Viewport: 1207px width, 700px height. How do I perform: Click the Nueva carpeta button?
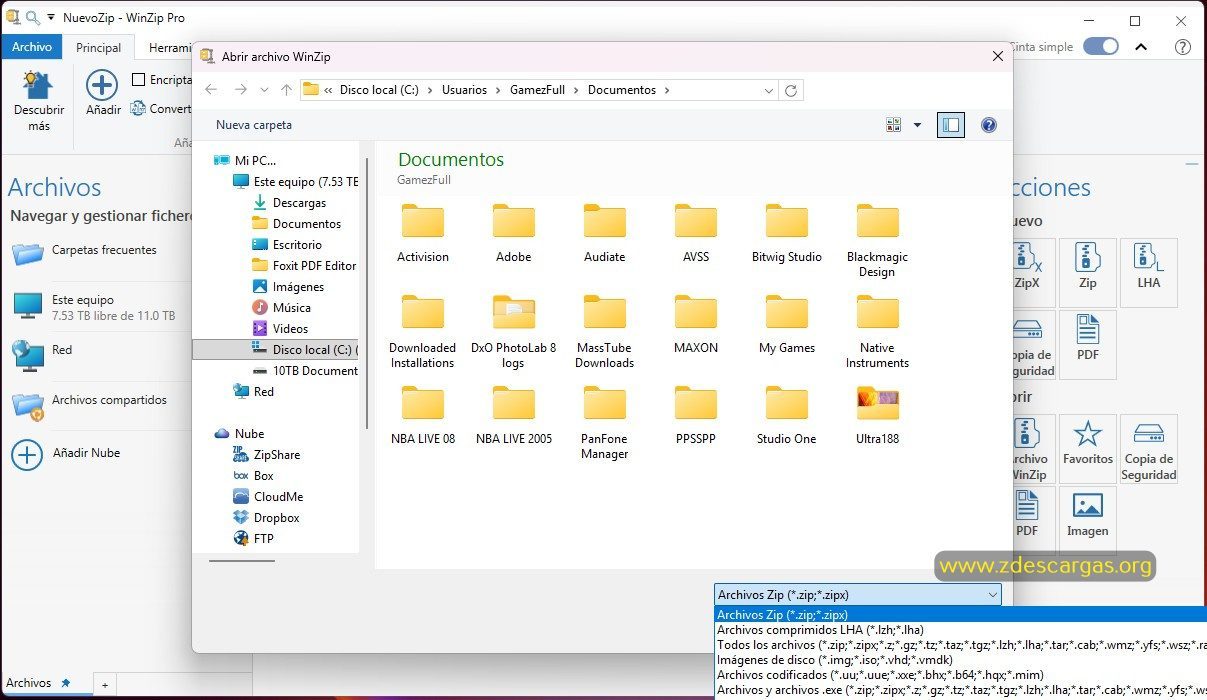pyautogui.click(x=254, y=125)
